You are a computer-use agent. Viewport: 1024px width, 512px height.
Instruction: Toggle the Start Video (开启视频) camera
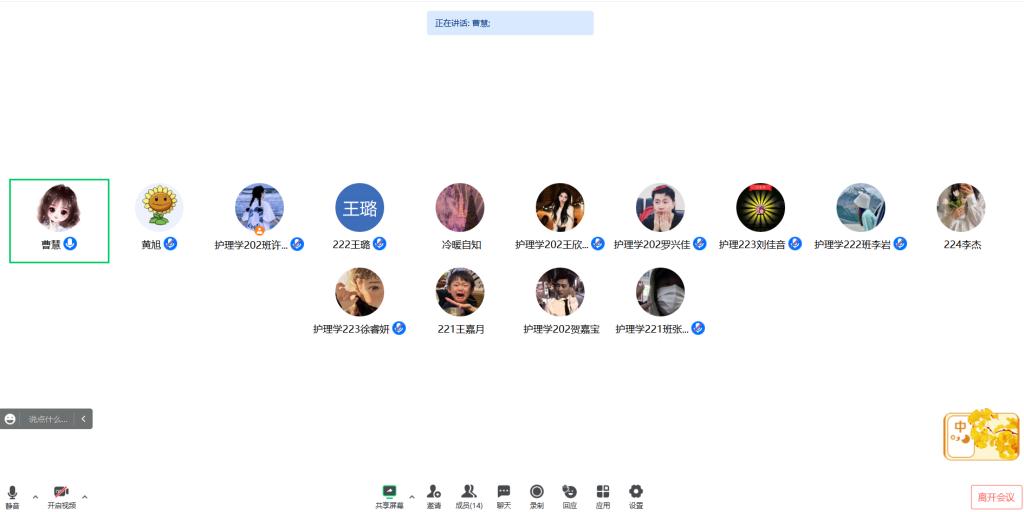click(61, 493)
